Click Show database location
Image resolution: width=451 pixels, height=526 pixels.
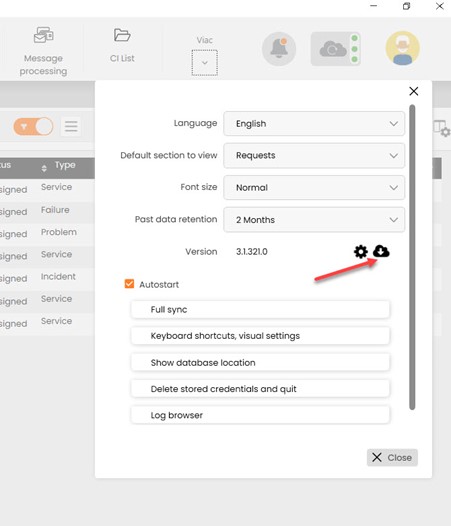(260, 363)
